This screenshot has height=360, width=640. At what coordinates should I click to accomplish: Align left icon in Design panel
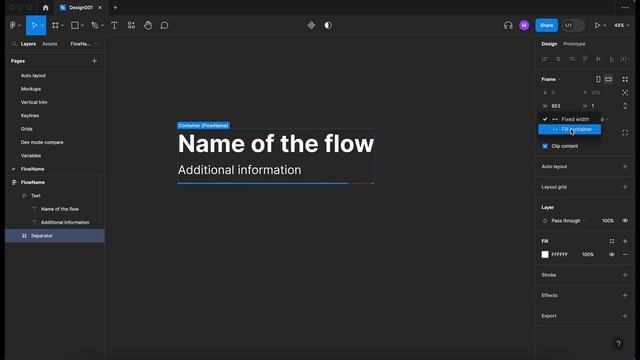[x=545, y=59]
